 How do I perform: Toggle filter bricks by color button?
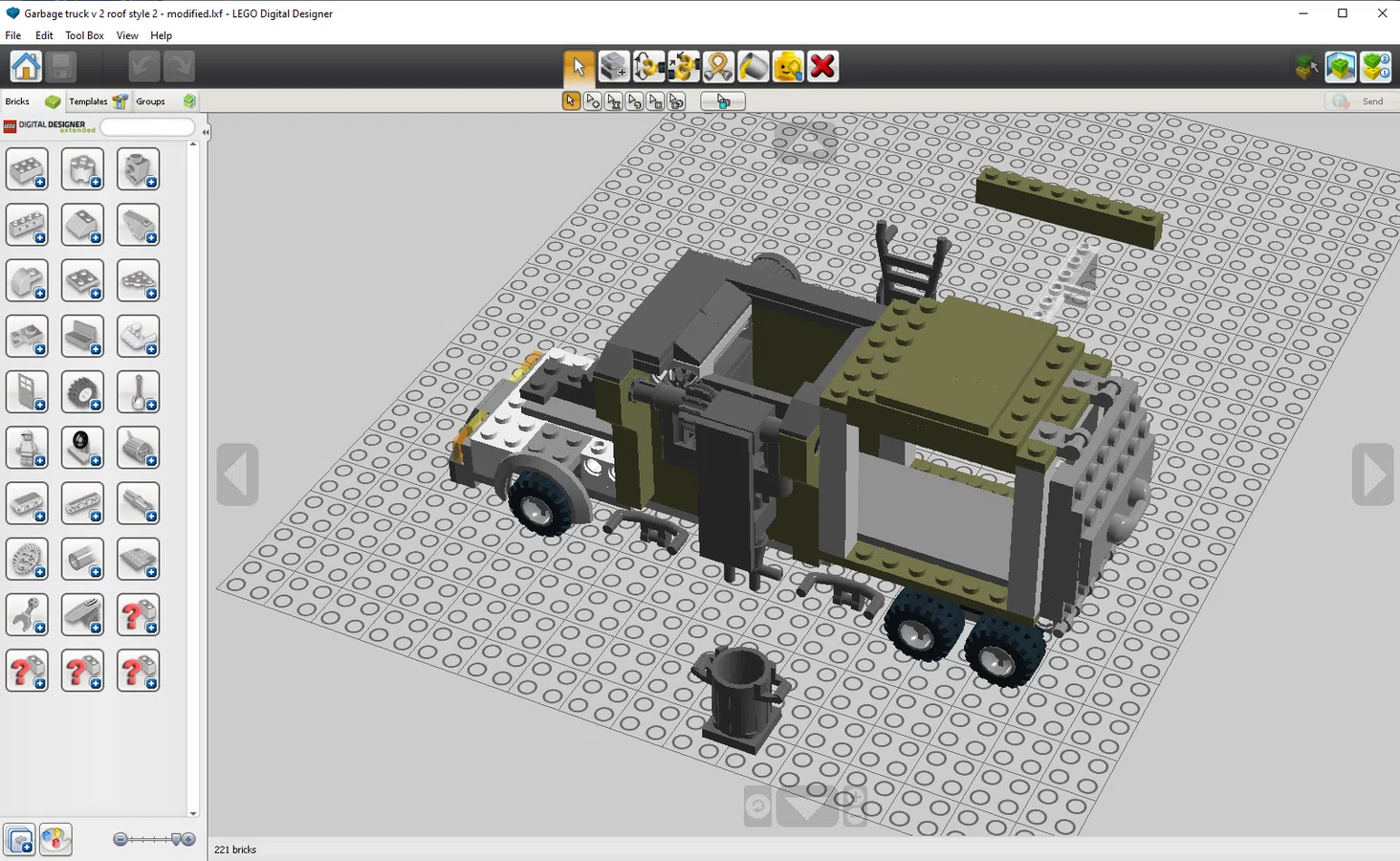coord(55,840)
